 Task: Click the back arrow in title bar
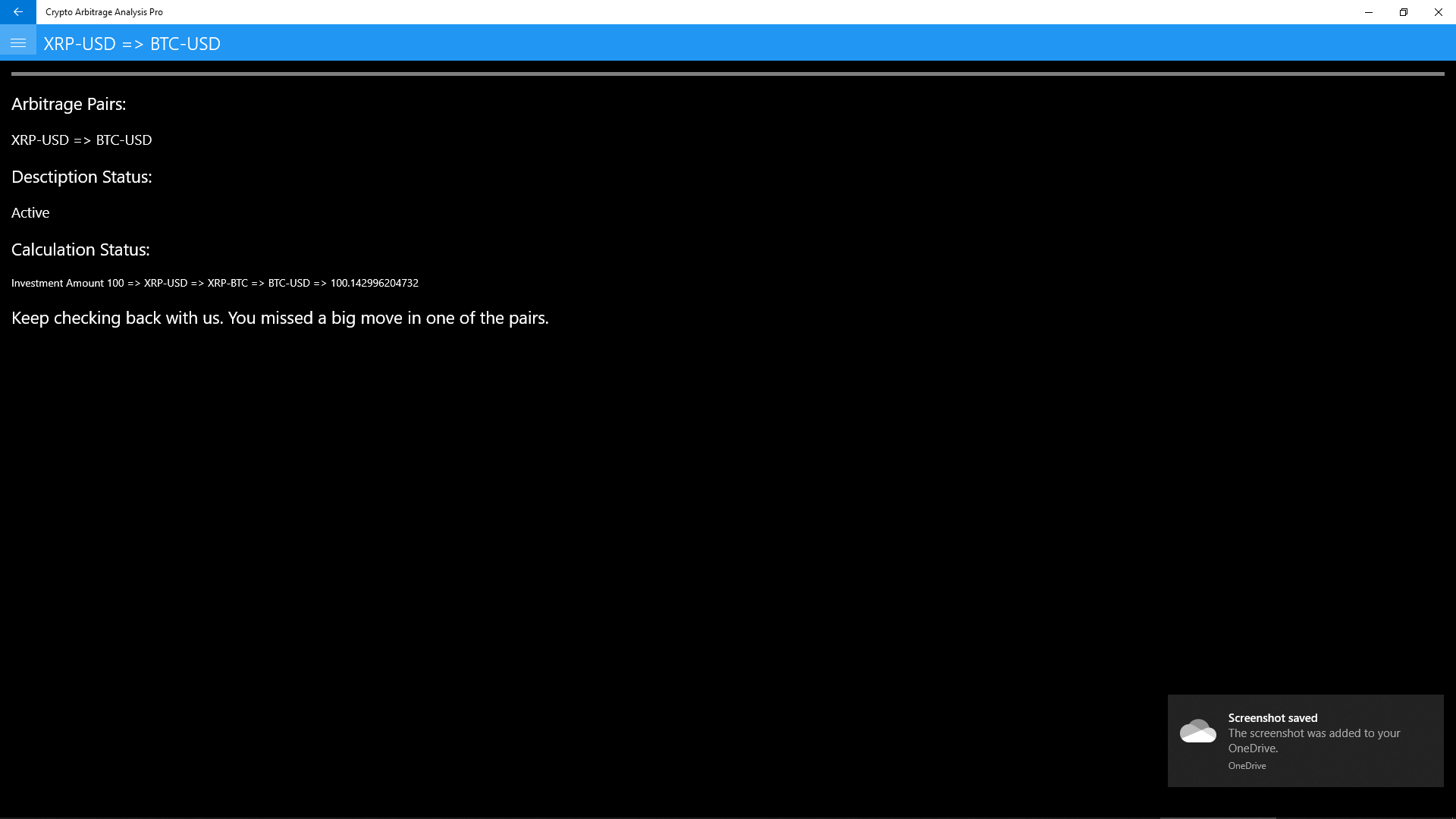(x=17, y=12)
